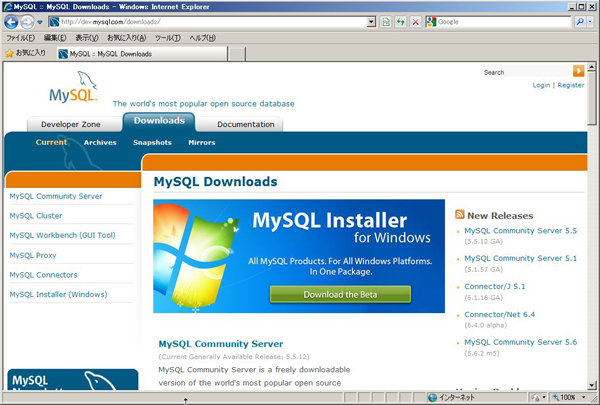Click the vertical scrollbar thumb

[592, 98]
